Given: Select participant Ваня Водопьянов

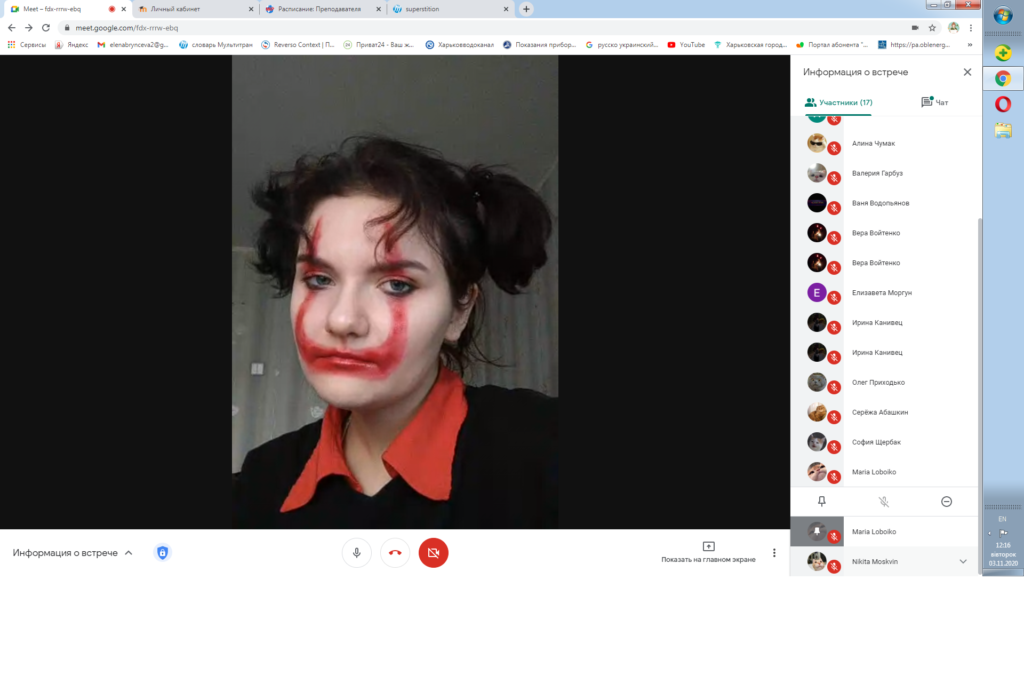Looking at the screenshot, I should (x=884, y=203).
